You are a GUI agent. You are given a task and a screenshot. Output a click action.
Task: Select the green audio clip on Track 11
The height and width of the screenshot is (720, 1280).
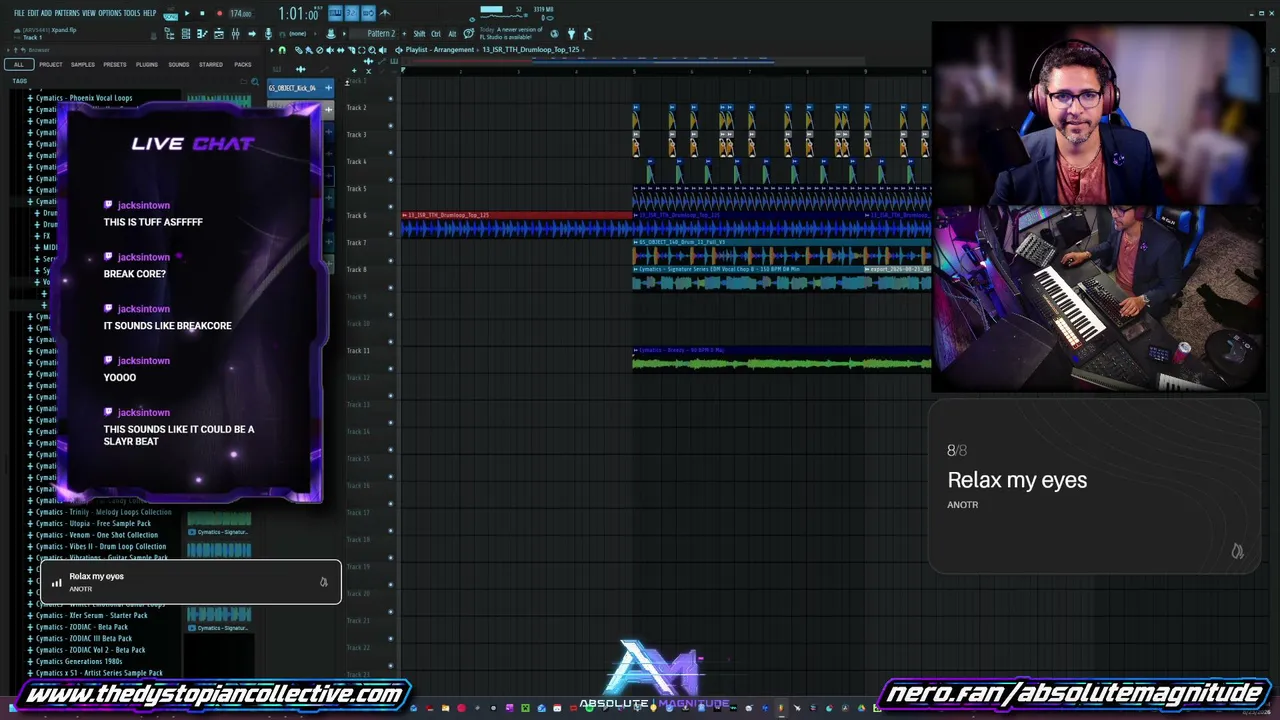(782, 358)
